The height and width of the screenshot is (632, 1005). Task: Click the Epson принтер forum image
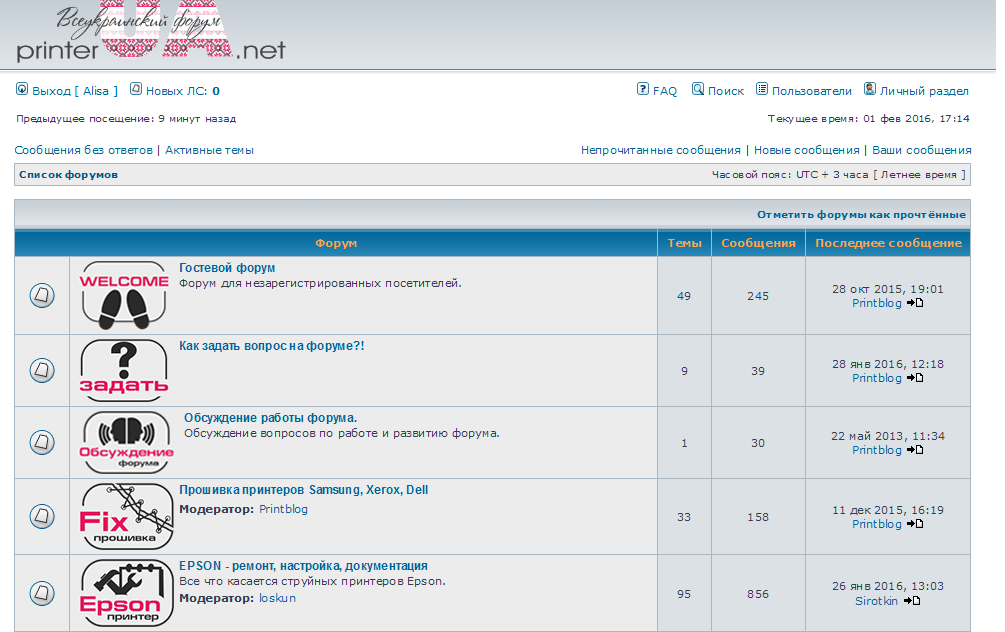pyautogui.click(x=126, y=592)
